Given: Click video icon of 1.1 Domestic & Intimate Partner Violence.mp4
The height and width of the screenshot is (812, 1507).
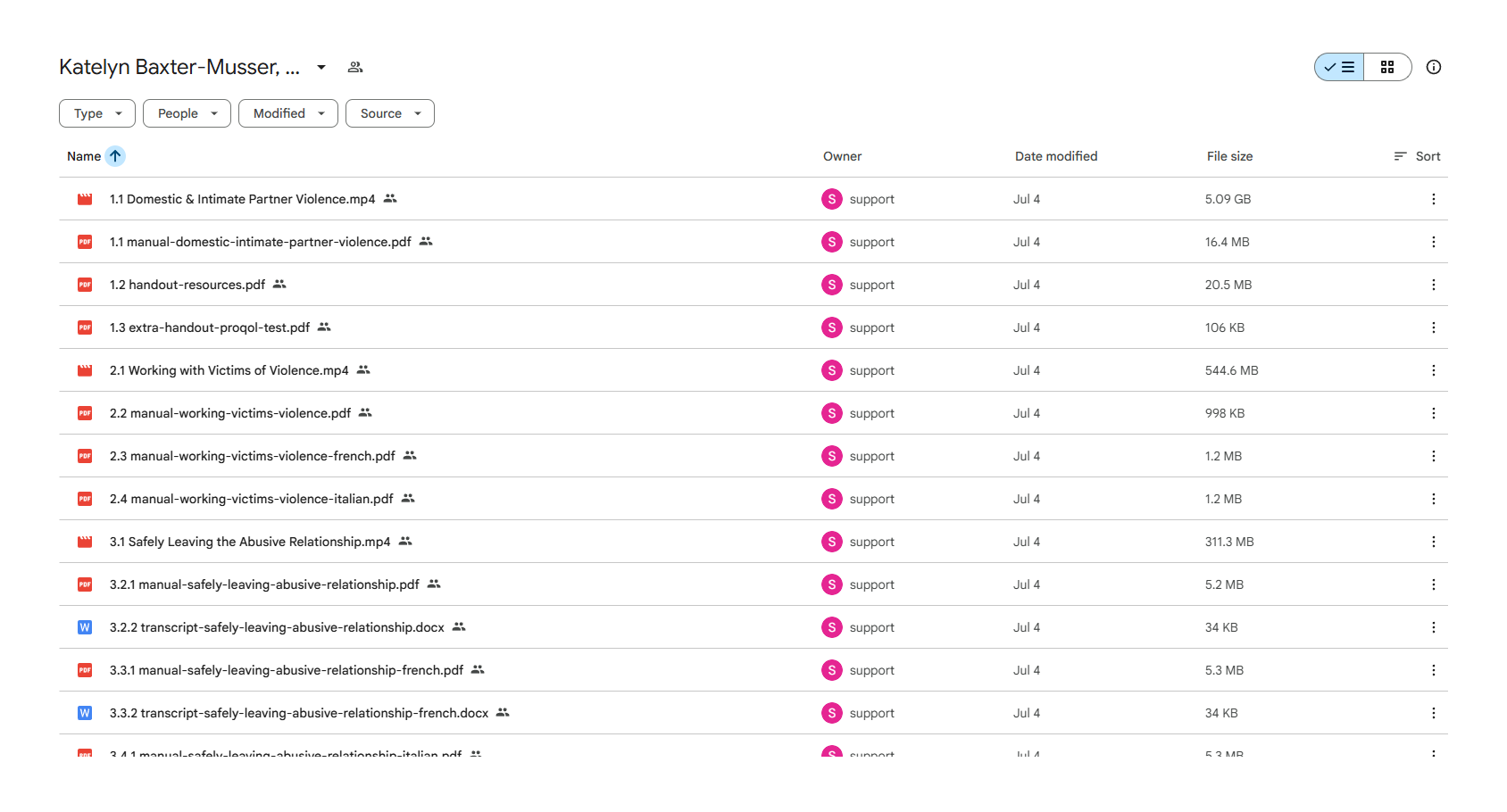Looking at the screenshot, I should tap(85, 199).
